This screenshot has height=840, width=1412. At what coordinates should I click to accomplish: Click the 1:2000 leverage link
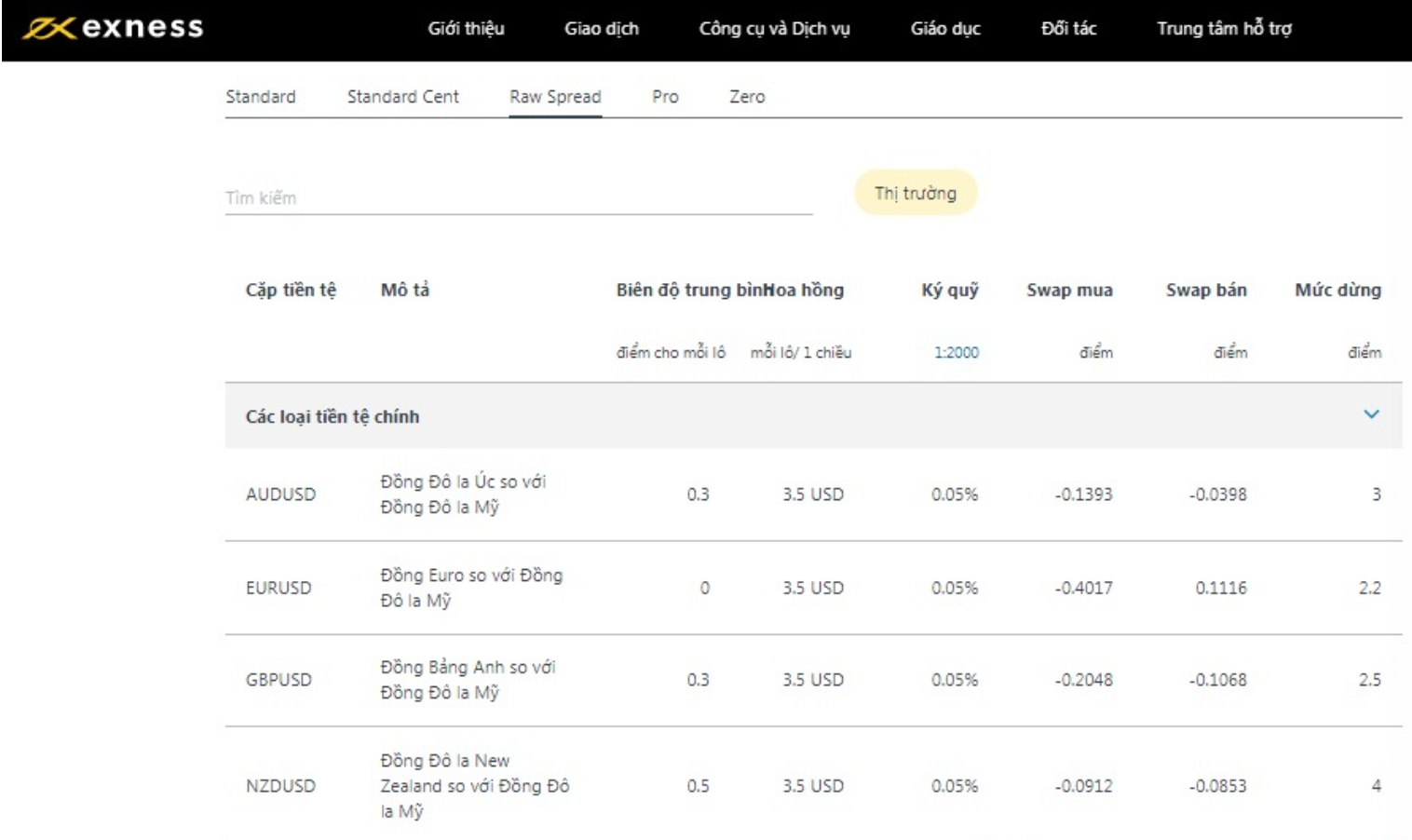[957, 352]
